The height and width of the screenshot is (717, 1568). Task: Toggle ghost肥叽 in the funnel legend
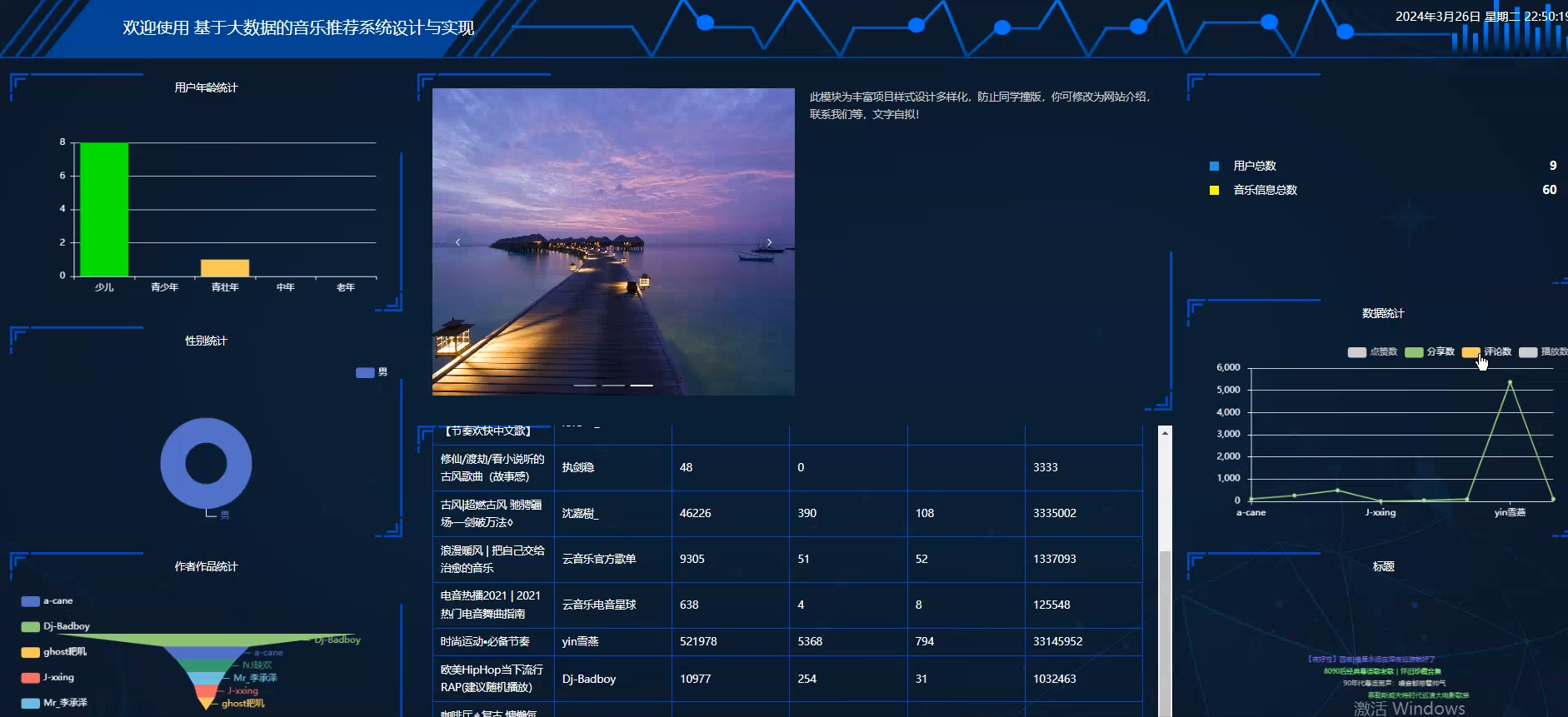[x=53, y=652]
